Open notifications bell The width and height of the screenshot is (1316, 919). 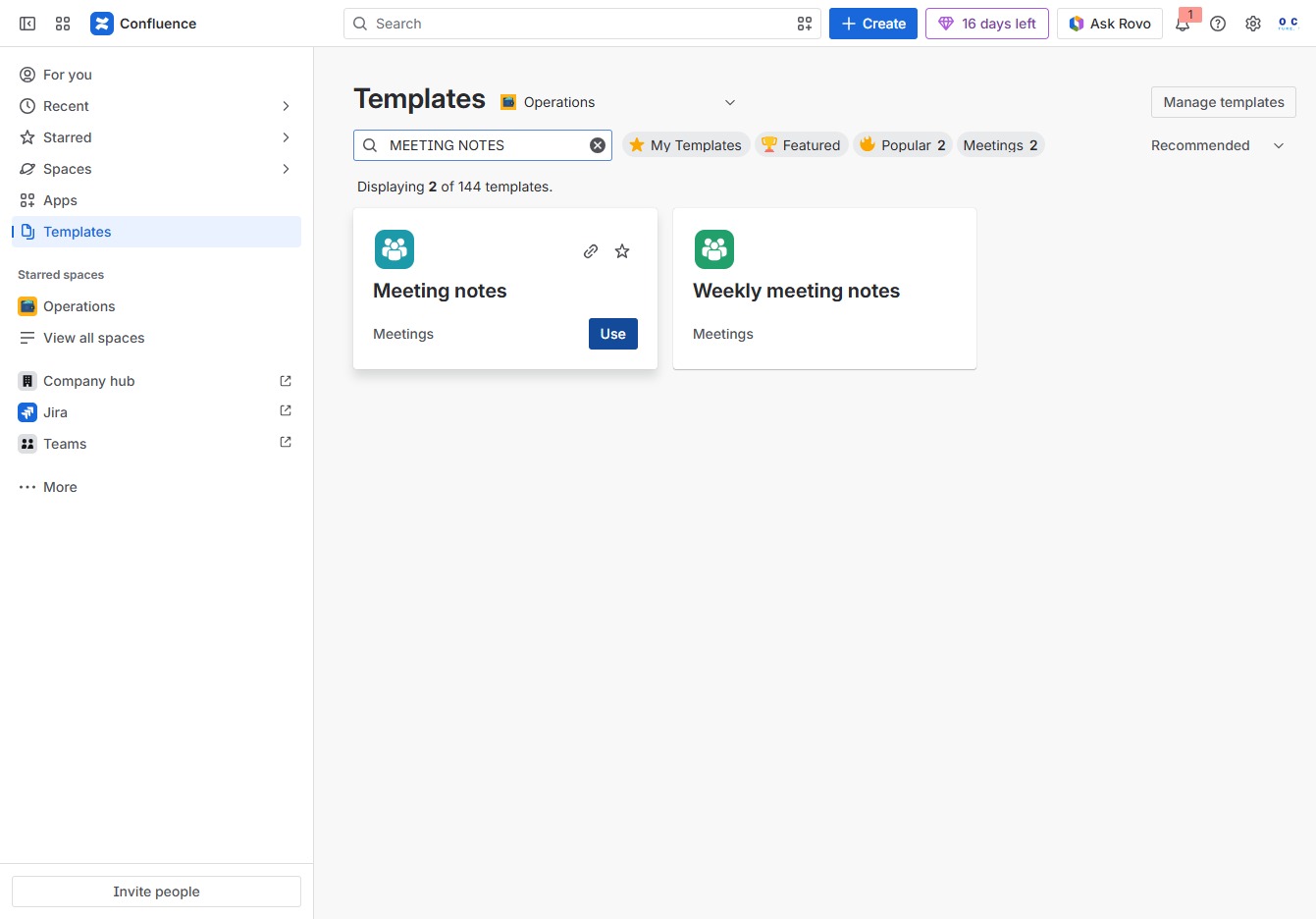coord(1183,24)
